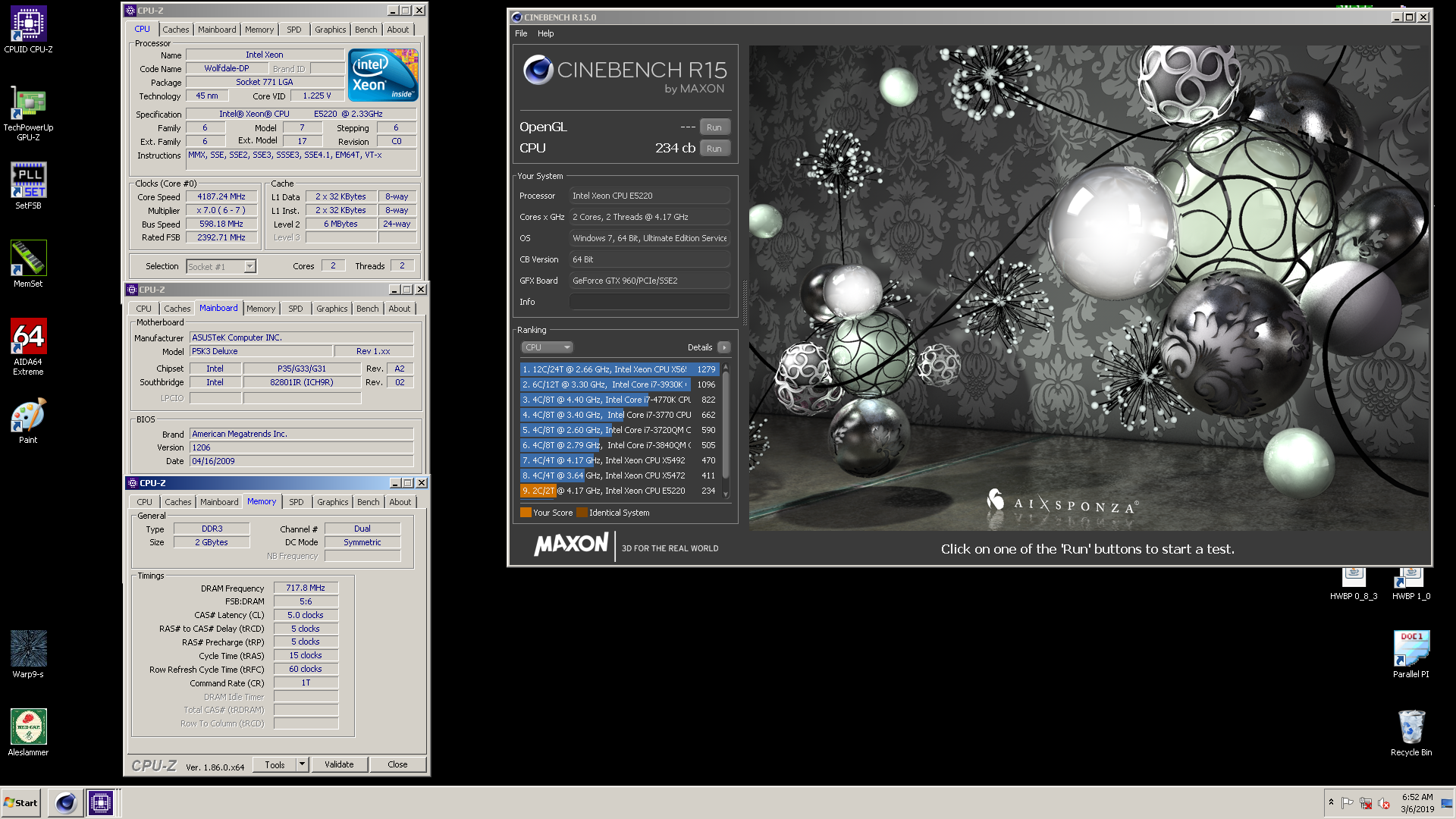Click the Tools button in CPU-Z
Screen dimensions: 1456x819
(x=275, y=764)
